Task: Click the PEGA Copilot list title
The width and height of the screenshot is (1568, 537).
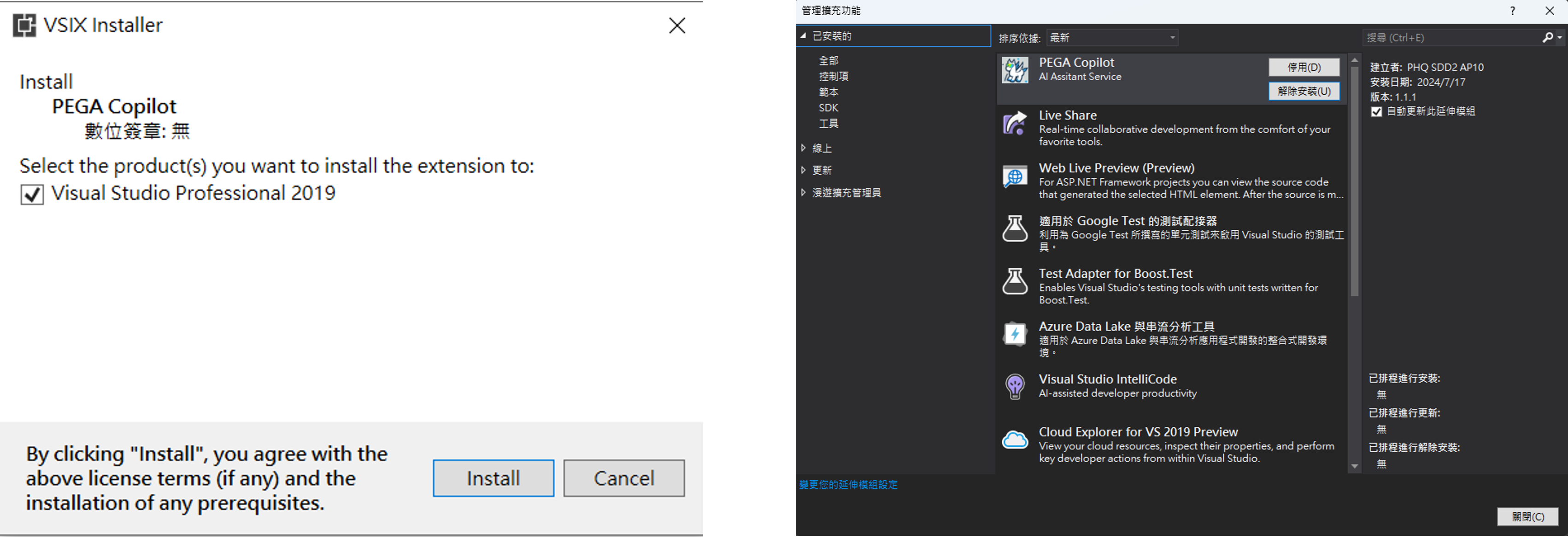Action: click(x=1076, y=63)
